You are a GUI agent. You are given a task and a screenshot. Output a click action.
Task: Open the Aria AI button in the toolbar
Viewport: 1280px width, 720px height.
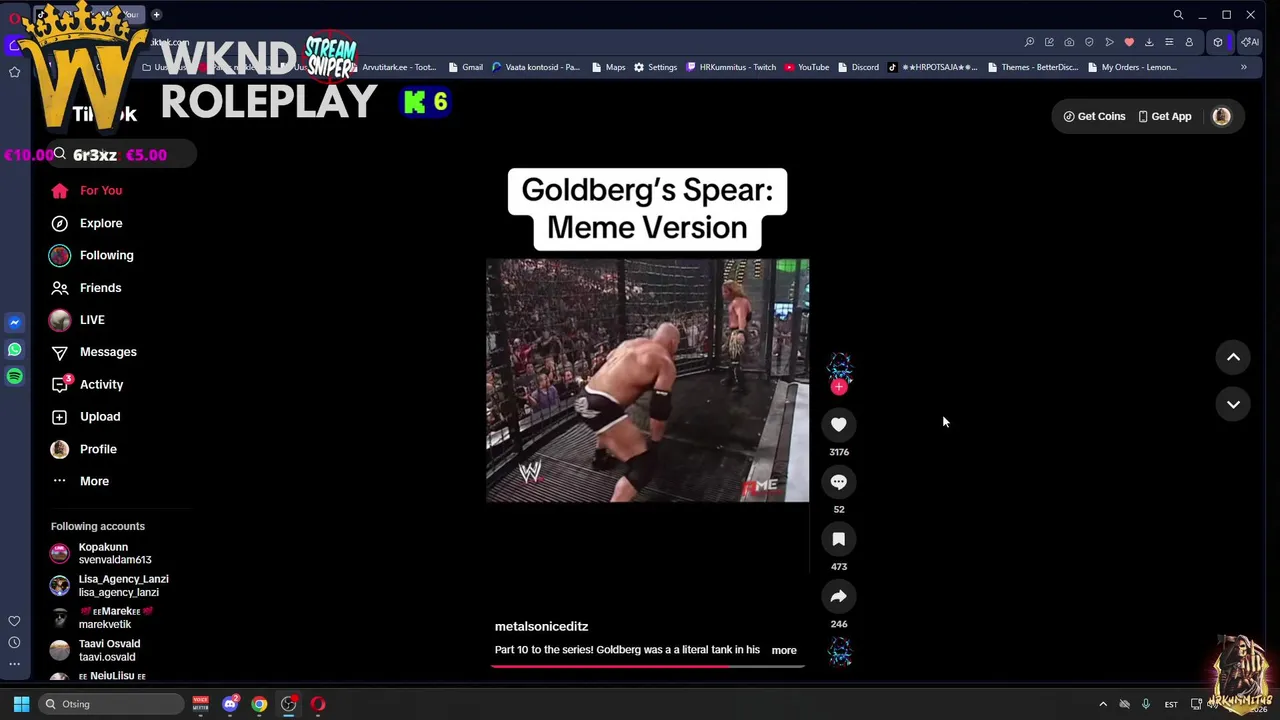pyautogui.click(x=1249, y=42)
